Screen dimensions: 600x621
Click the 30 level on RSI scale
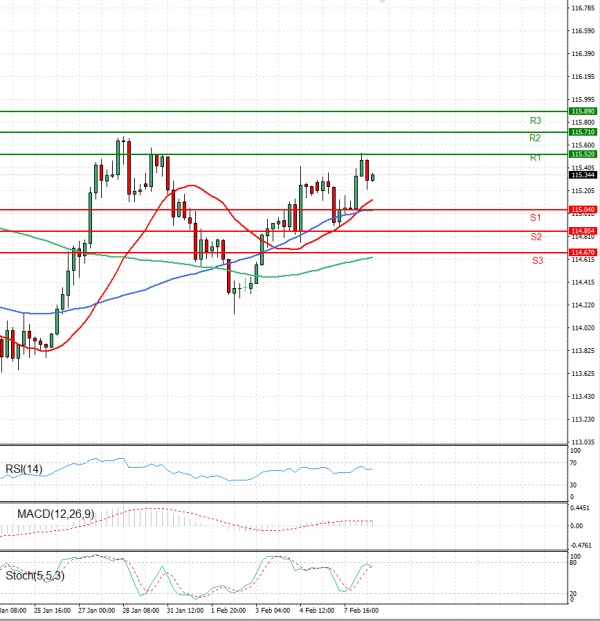click(x=573, y=485)
